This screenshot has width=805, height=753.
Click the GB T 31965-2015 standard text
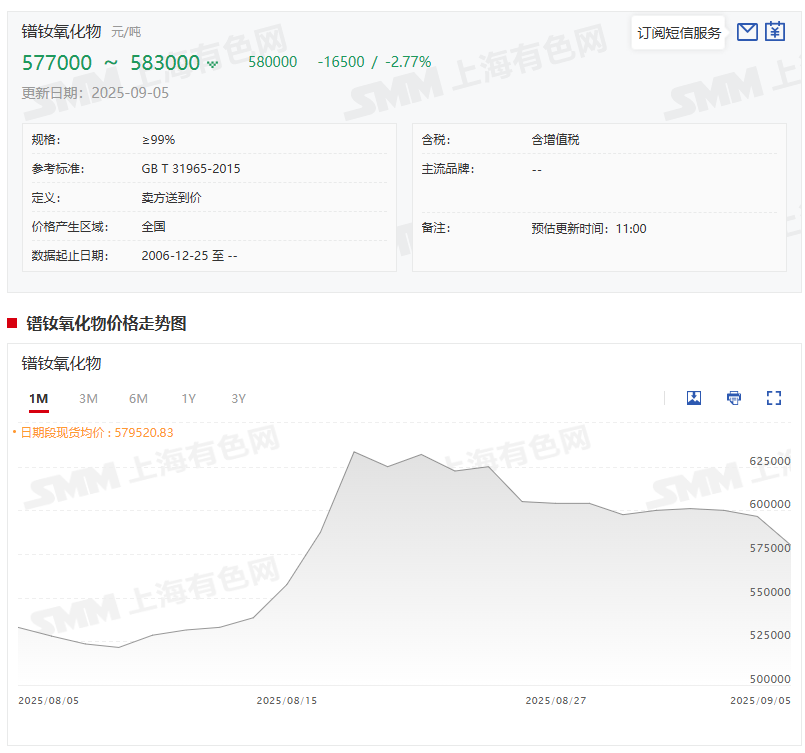point(191,169)
